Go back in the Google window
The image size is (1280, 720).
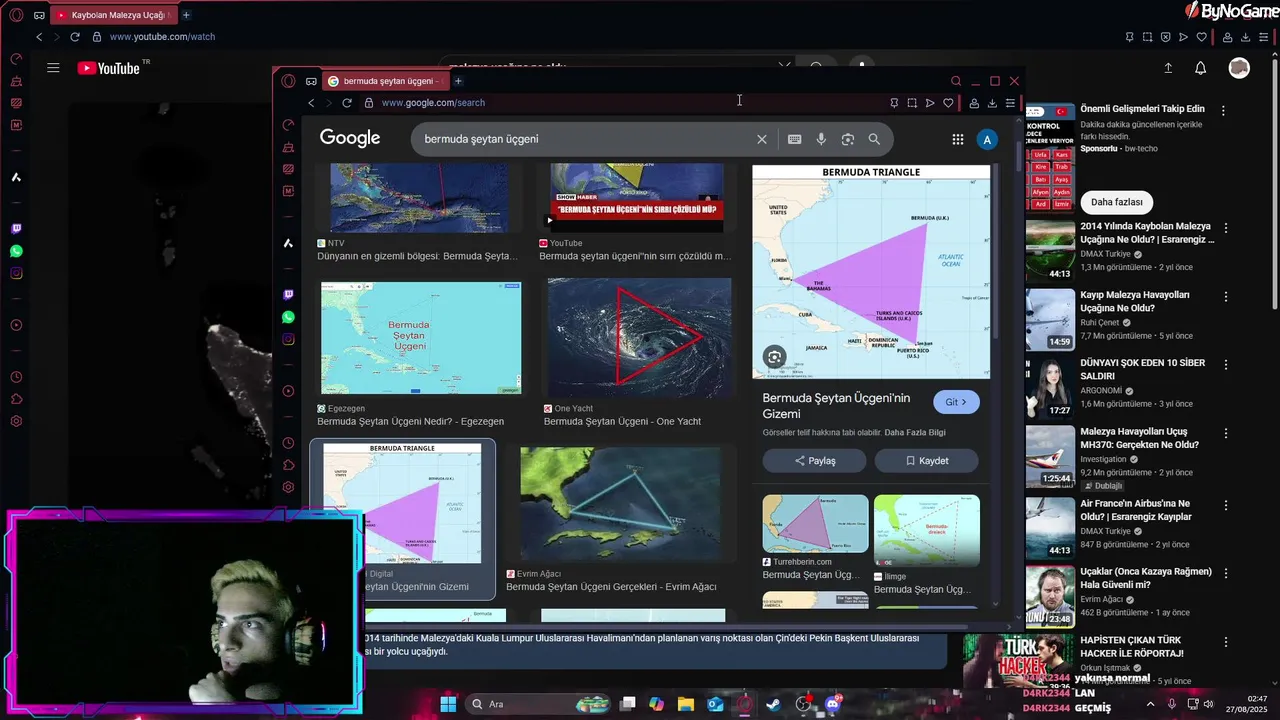coord(311,103)
